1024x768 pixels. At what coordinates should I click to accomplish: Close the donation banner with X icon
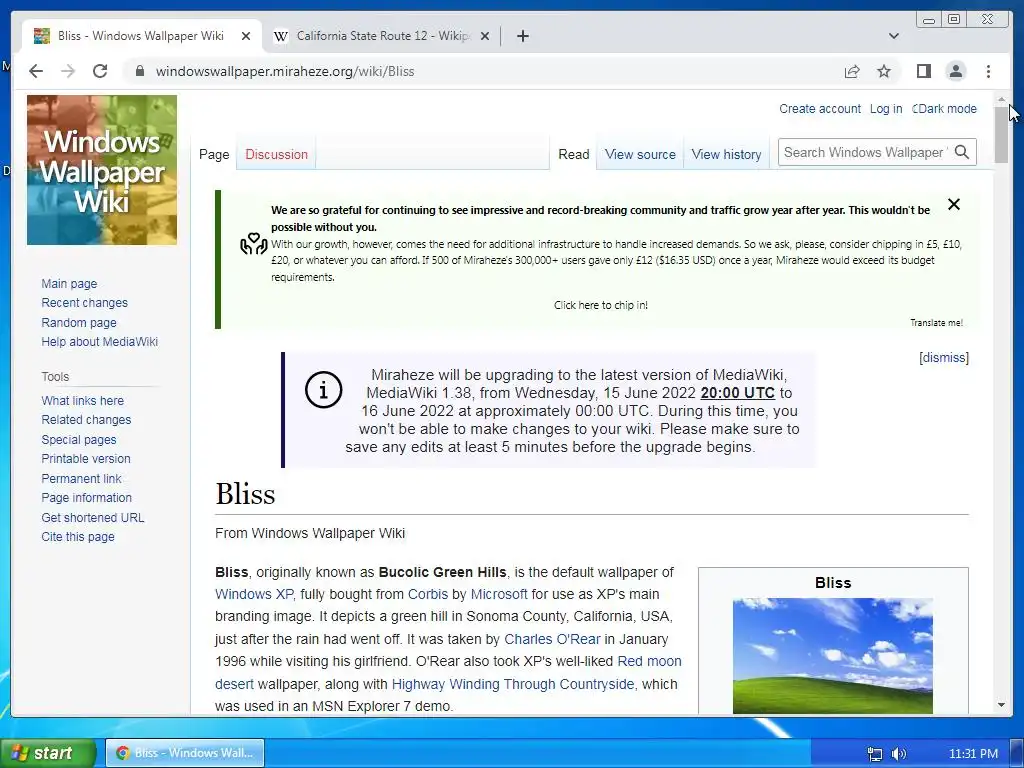(953, 204)
